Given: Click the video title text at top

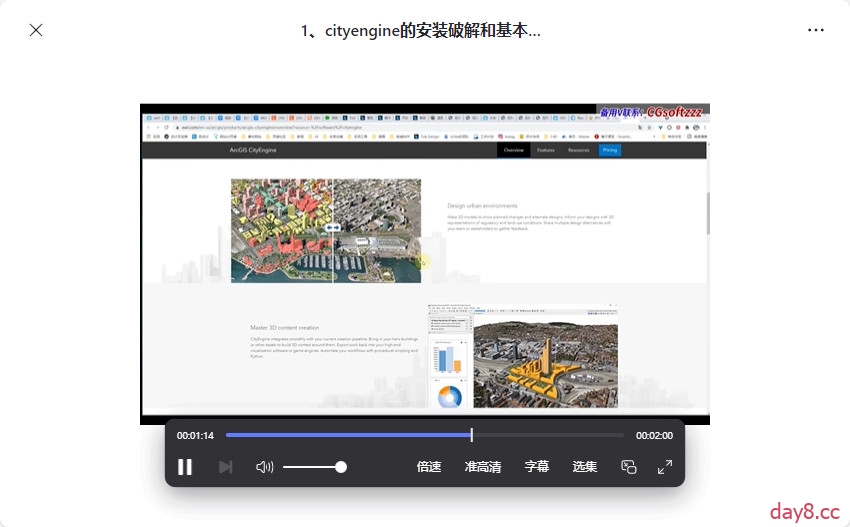Looking at the screenshot, I should point(421,30).
